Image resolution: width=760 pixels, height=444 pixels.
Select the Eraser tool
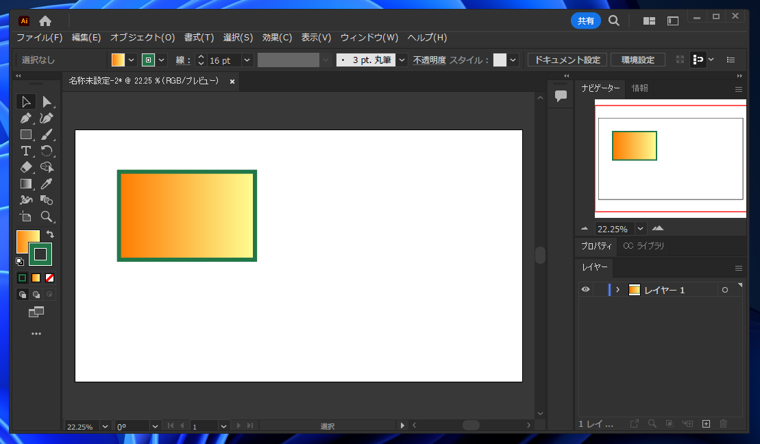tap(26, 167)
